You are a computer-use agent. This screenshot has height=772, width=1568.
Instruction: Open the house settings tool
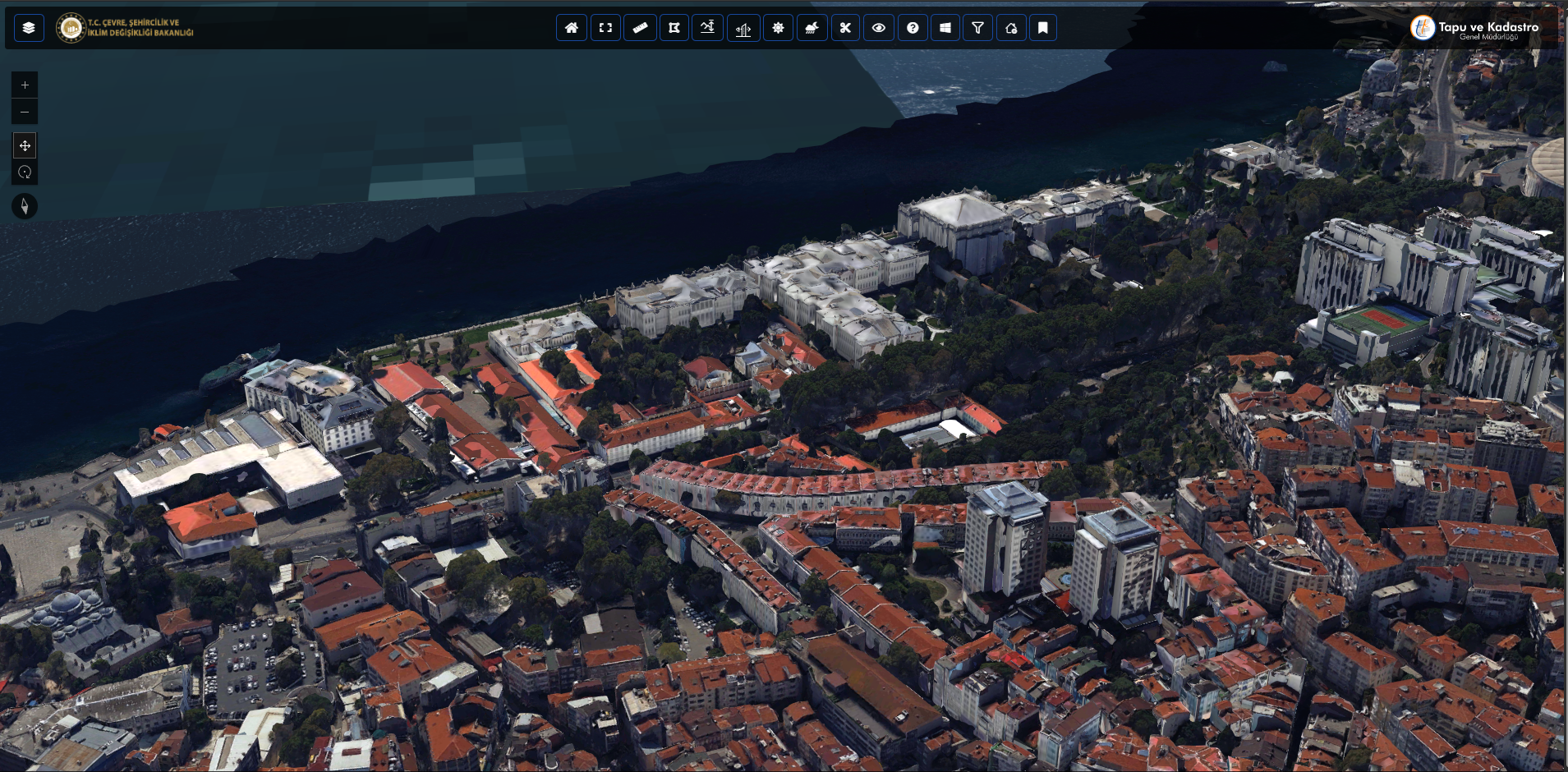(1011, 28)
